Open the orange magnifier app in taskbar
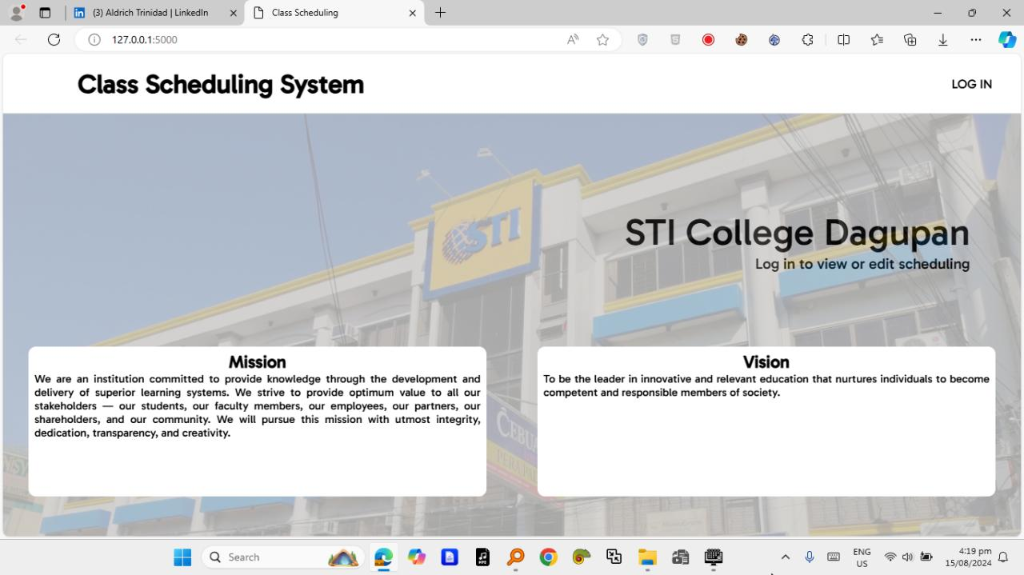Screen dimensions: 1024x575 [515, 557]
